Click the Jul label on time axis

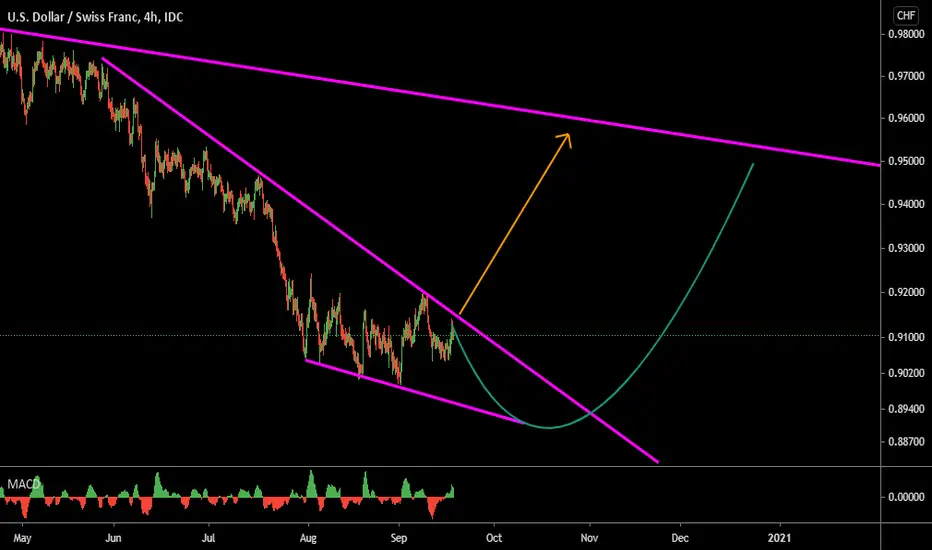pos(208,538)
